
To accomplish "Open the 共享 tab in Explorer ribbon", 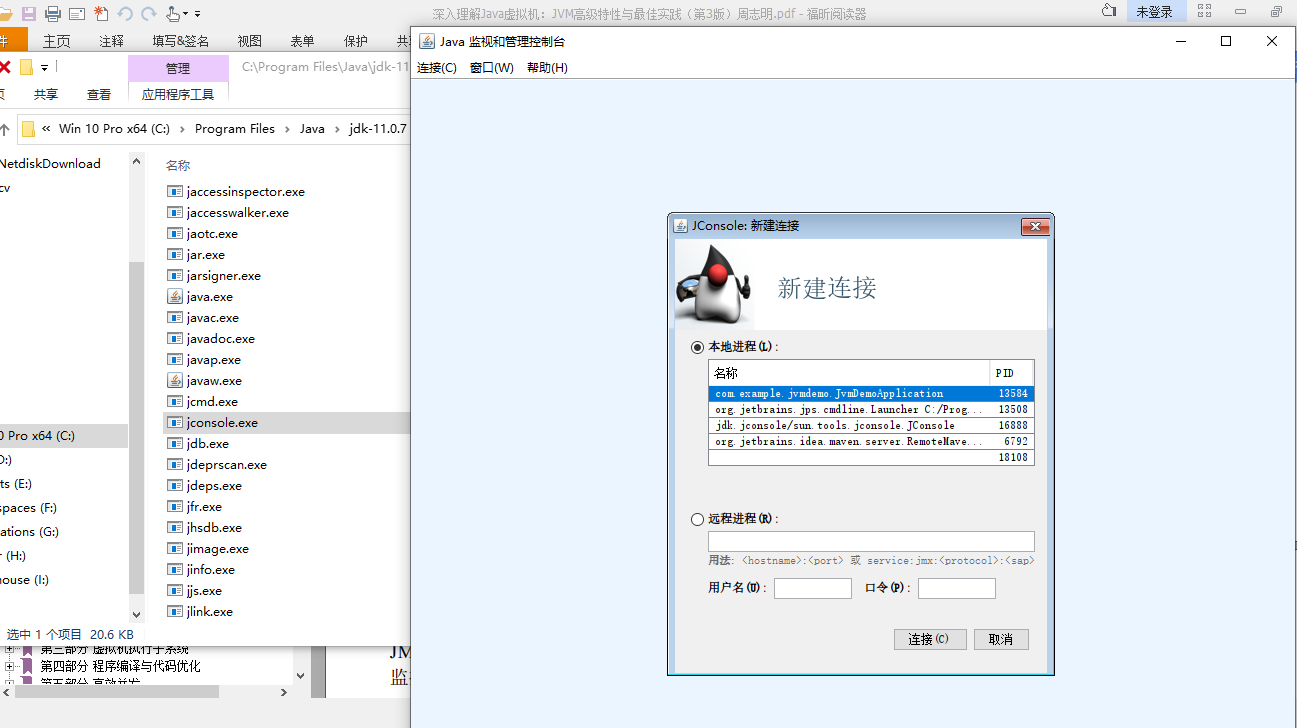I will pos(46,94).
